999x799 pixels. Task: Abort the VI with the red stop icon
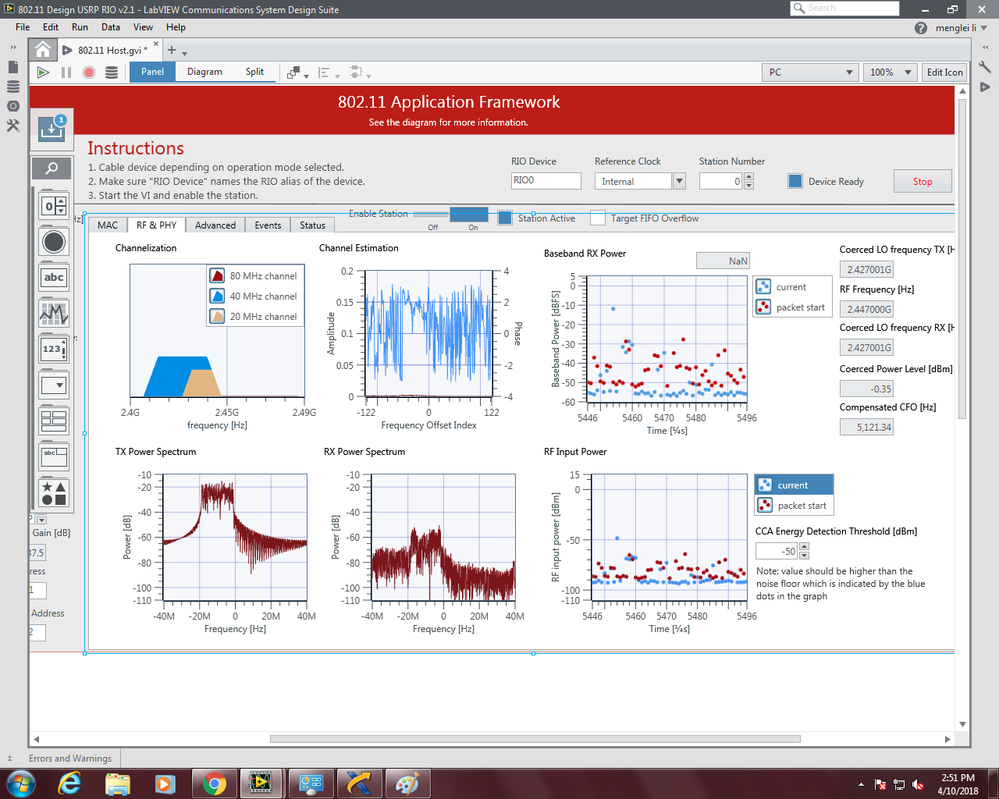point(89,72)
